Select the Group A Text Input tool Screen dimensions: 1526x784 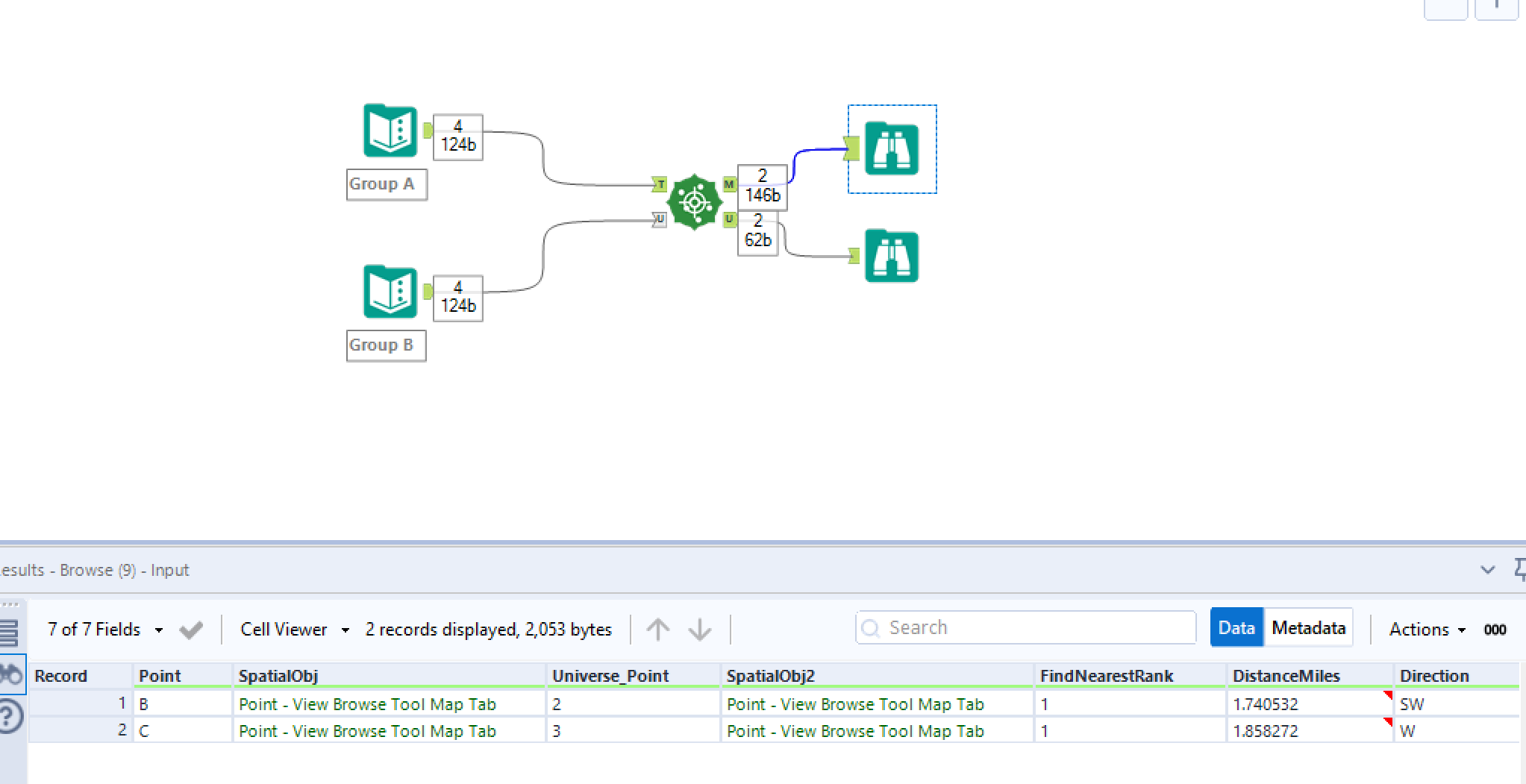[x=390, y=131]
